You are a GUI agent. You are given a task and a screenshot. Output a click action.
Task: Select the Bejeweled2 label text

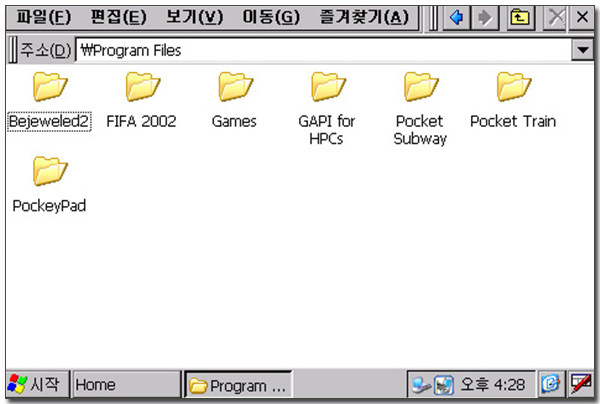pos(49,121)
